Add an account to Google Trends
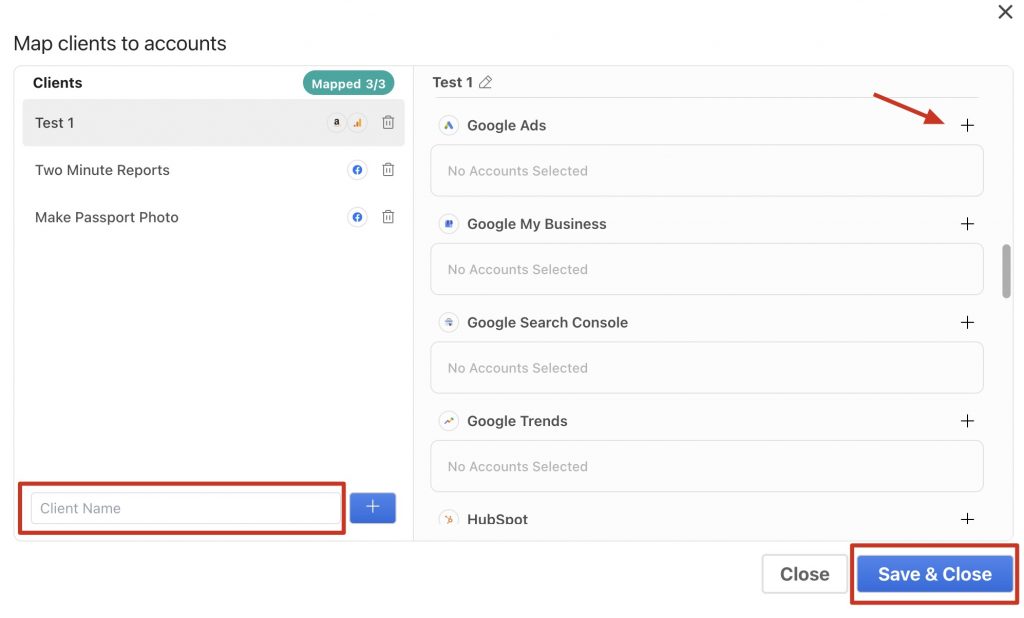The width and height of the screenshot is (1024, 618). pos(967,421)
